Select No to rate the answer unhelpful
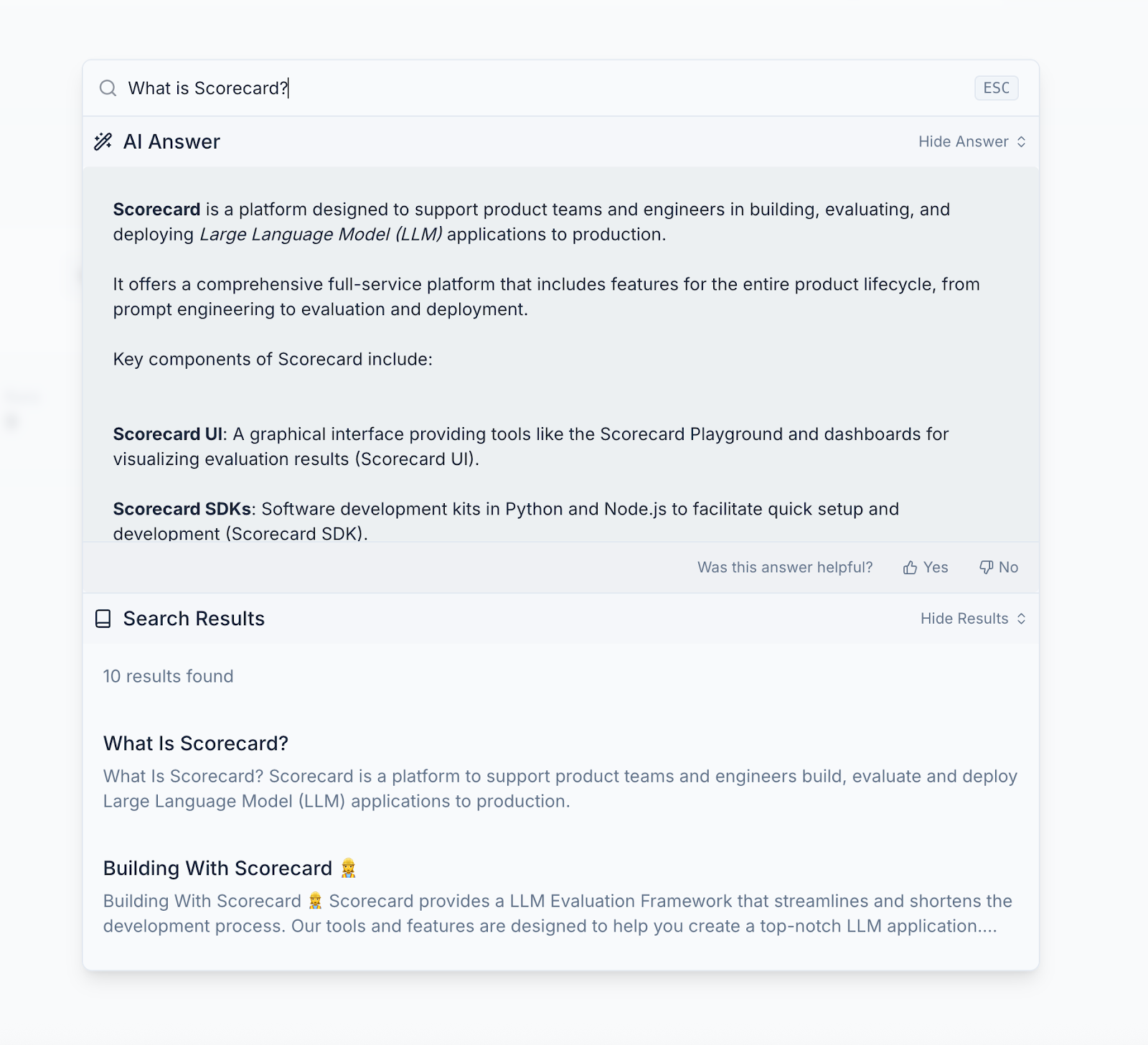1148x1045 pixels. coord(1008,567)
